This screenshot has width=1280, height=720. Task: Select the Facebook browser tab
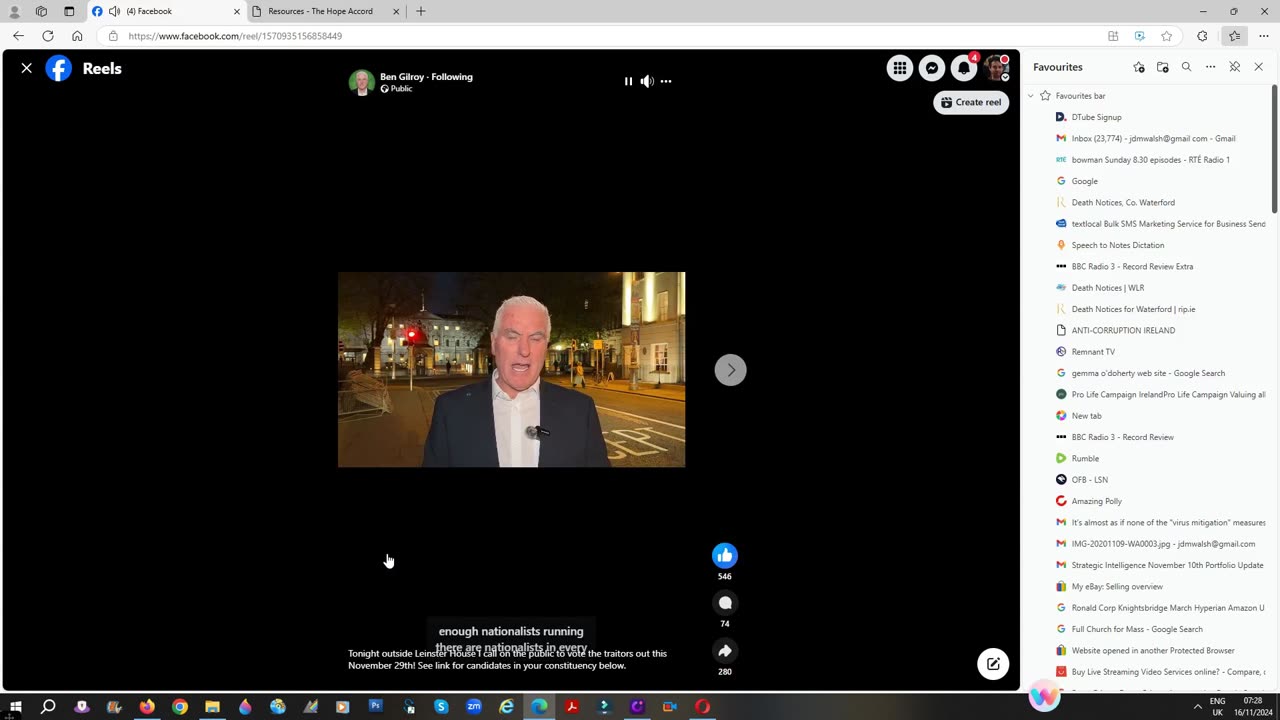pos(165,11)
